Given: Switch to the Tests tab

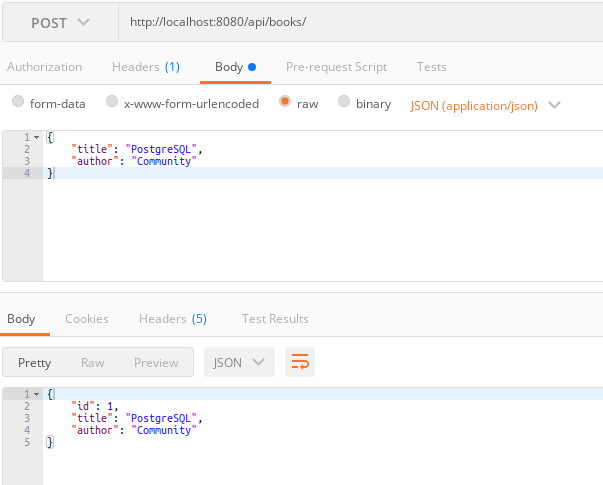Looking at the screenshot, I should click(x=432, y=67).
